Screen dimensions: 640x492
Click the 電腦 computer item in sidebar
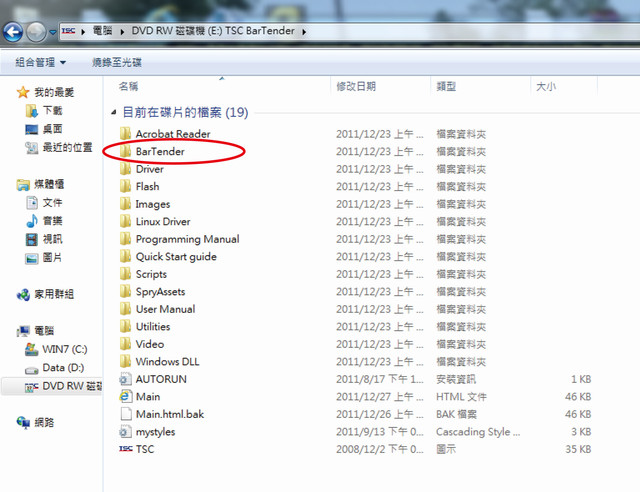pyautogui.click(x=36, y=330)
